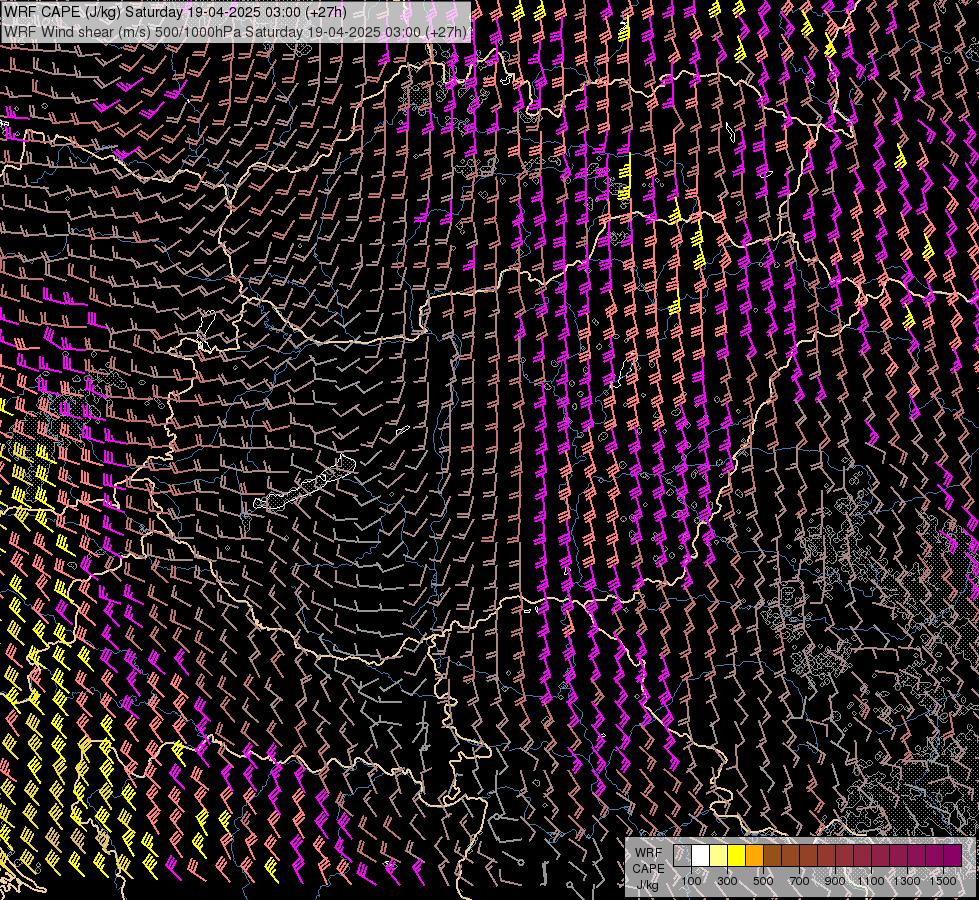Click the legend value 100
The image size is (979, 900).
click(x=691, y=881)
